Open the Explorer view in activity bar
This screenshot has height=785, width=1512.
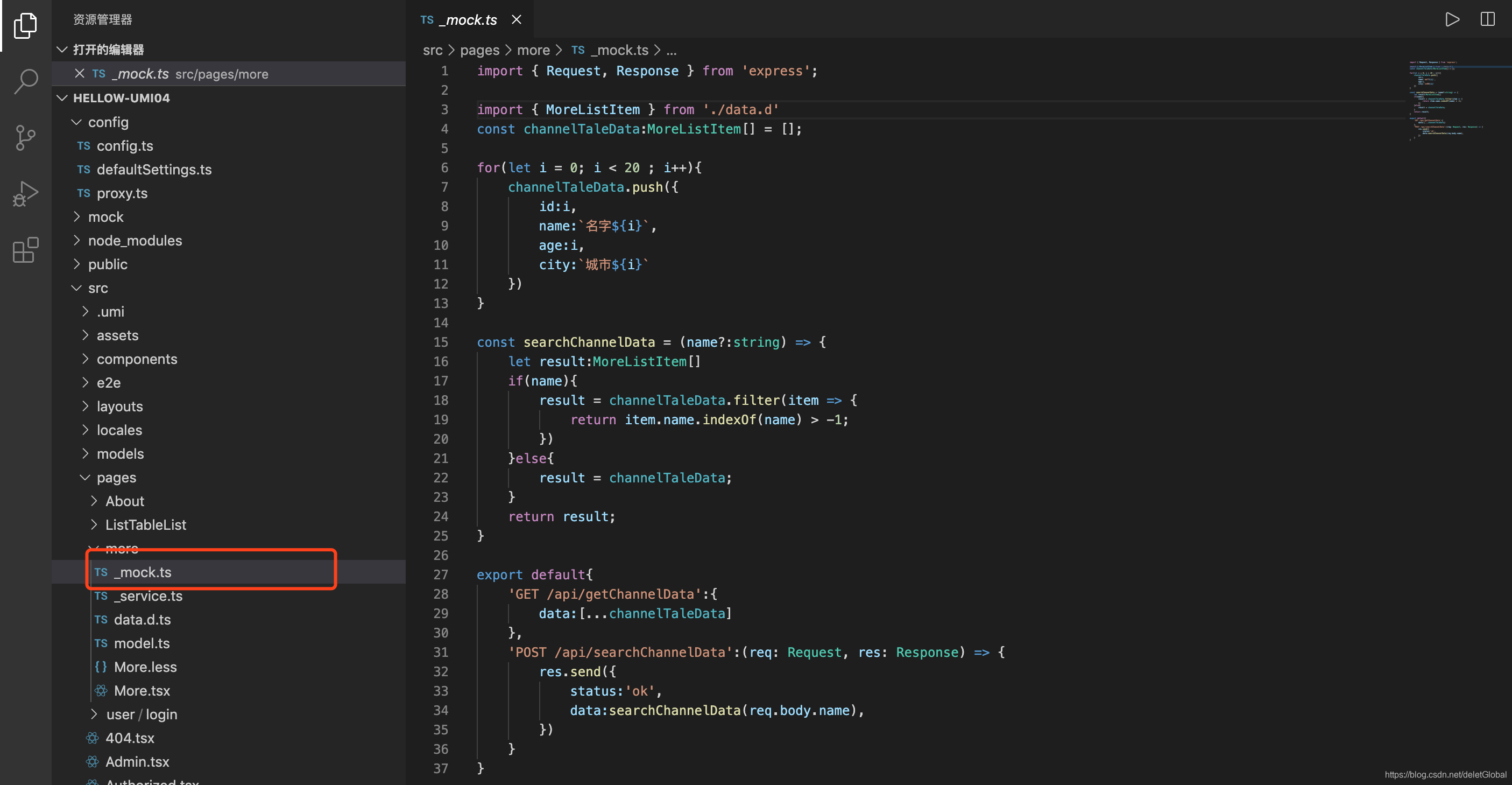[25, 25]
